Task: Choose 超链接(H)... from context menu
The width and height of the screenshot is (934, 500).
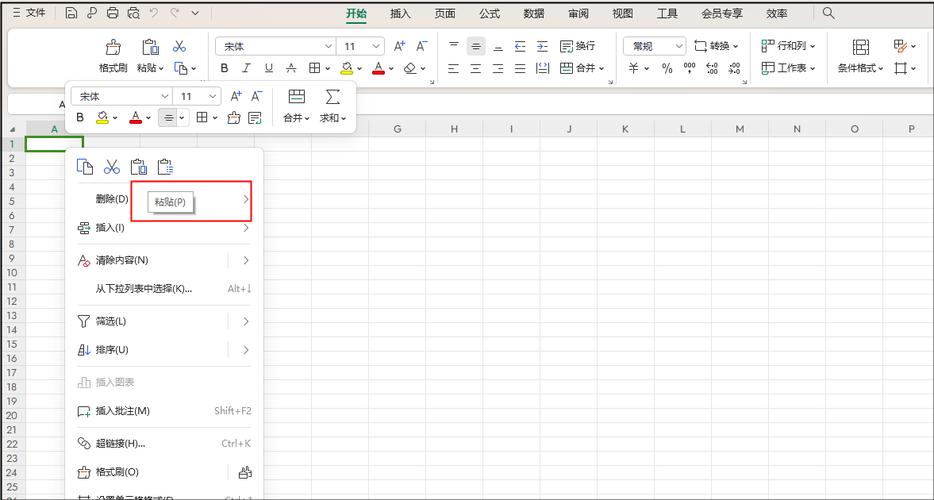Action: [164, 443]
